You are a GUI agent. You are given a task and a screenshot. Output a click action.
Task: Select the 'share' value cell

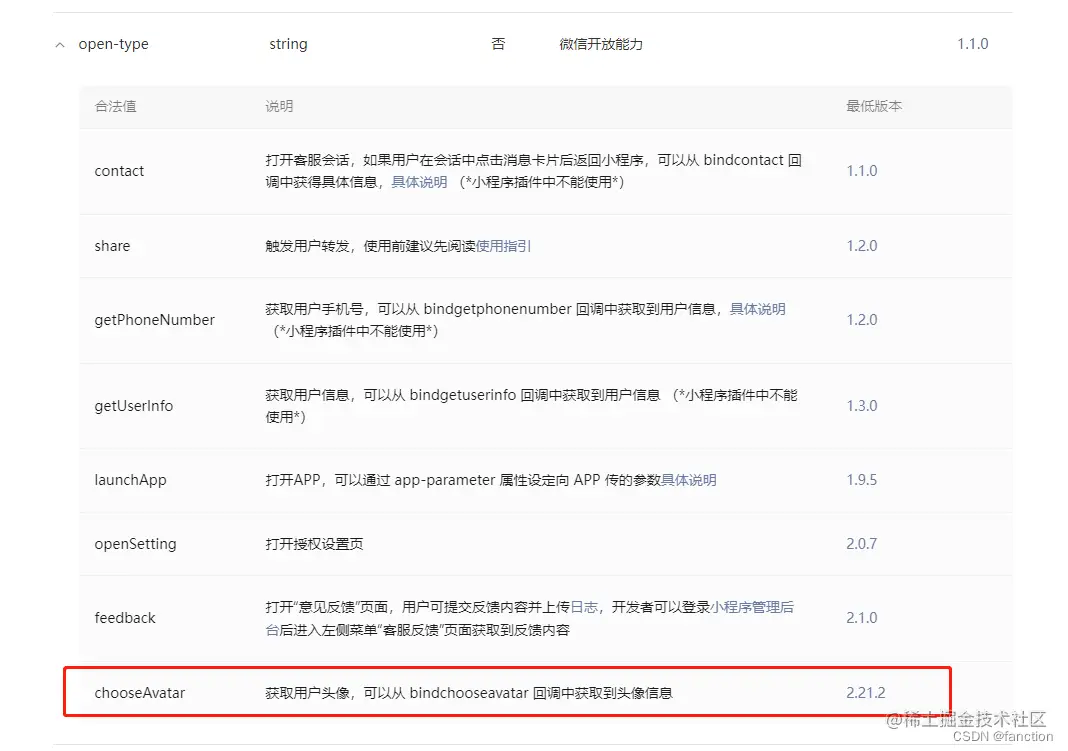(112, 246)
